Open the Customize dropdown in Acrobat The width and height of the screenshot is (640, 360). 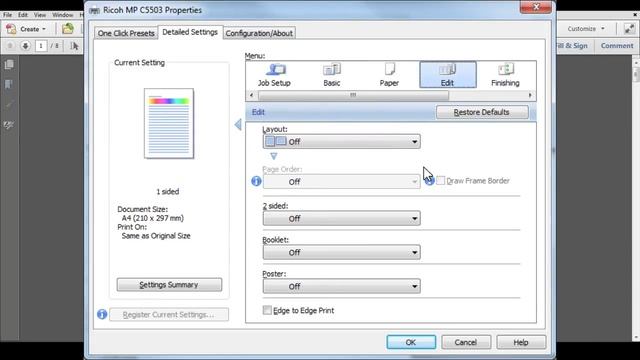pyautogui.click(x=586, y=29)
